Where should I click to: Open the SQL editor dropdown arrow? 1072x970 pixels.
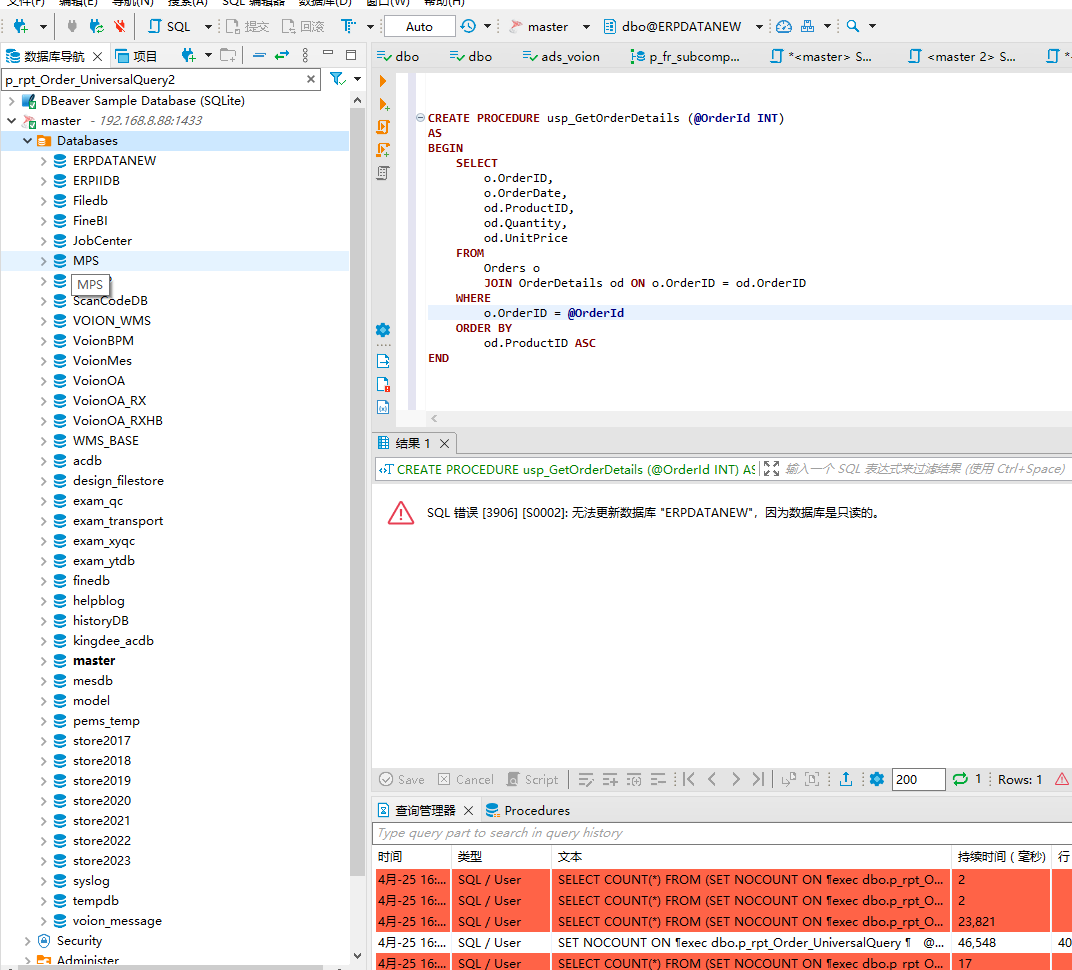pos(209,27)
